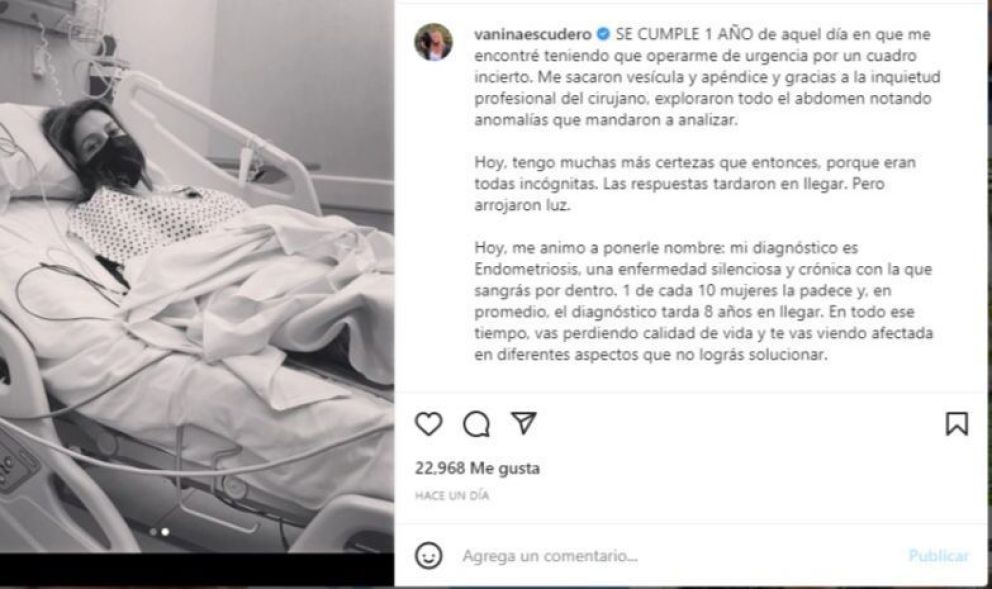Open comments via the speech bubble icon
The image size is (992, 589).
click(476, 424)
